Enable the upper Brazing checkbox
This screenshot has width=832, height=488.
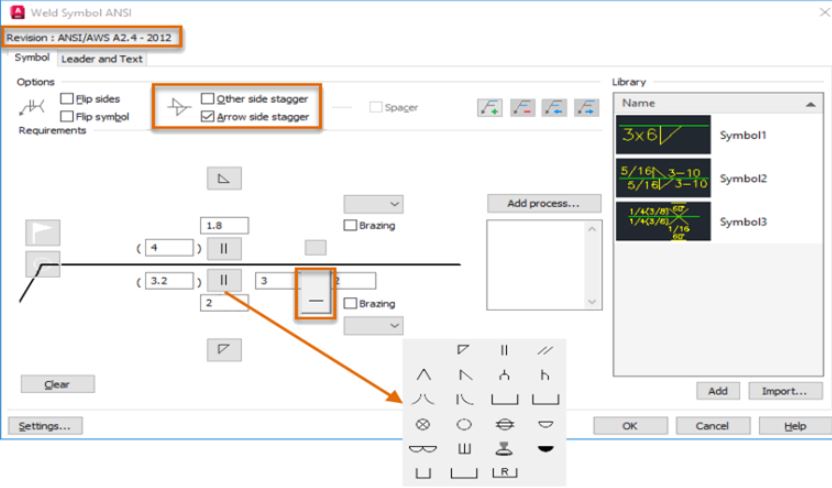[x=350, y=225]
